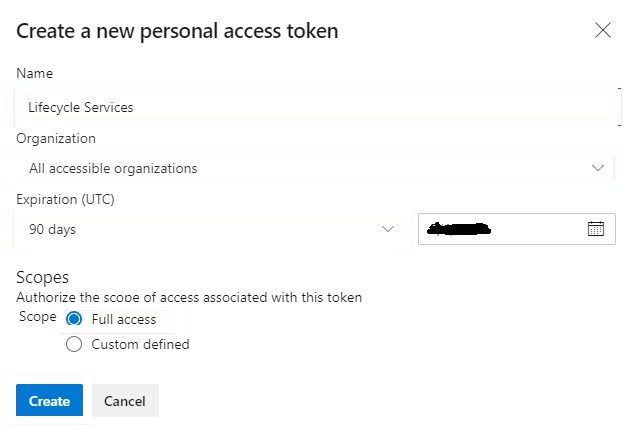The image size is (632, 429).
Task: Click the Scopes section heading
Action: 42,277
